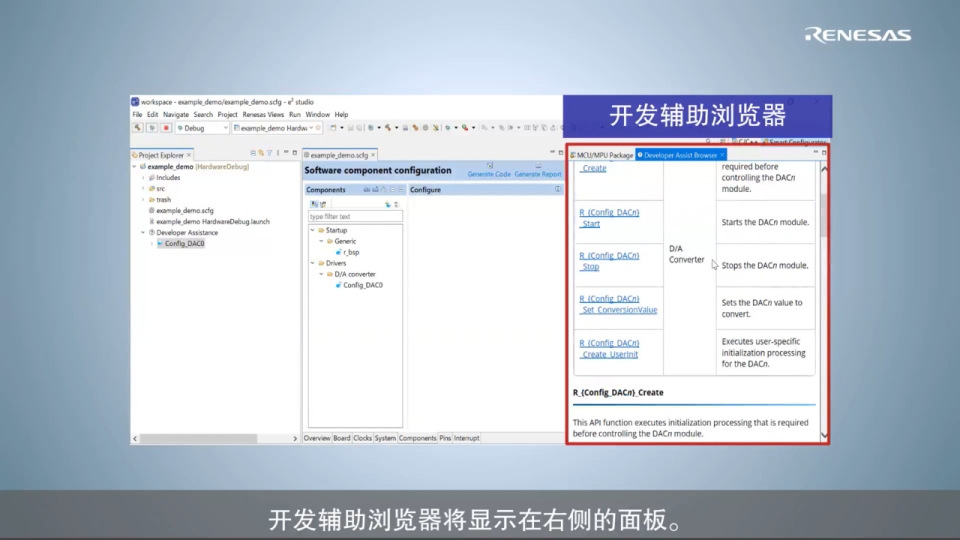Open the File menu
Screen dimensions: 960x540
click(x=137, y=114)
